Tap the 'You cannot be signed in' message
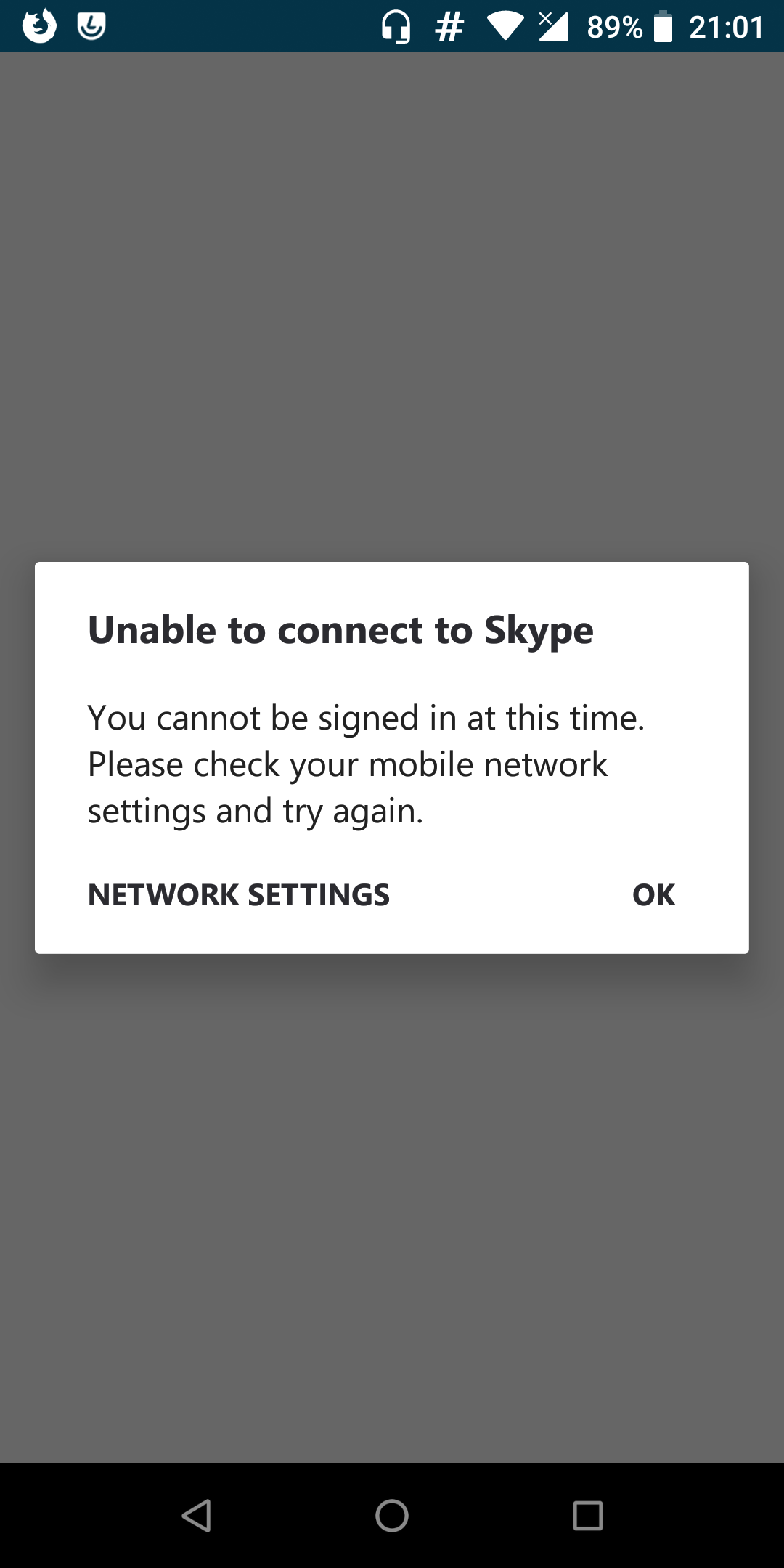784x1568 pixels. tap(366, 764)
